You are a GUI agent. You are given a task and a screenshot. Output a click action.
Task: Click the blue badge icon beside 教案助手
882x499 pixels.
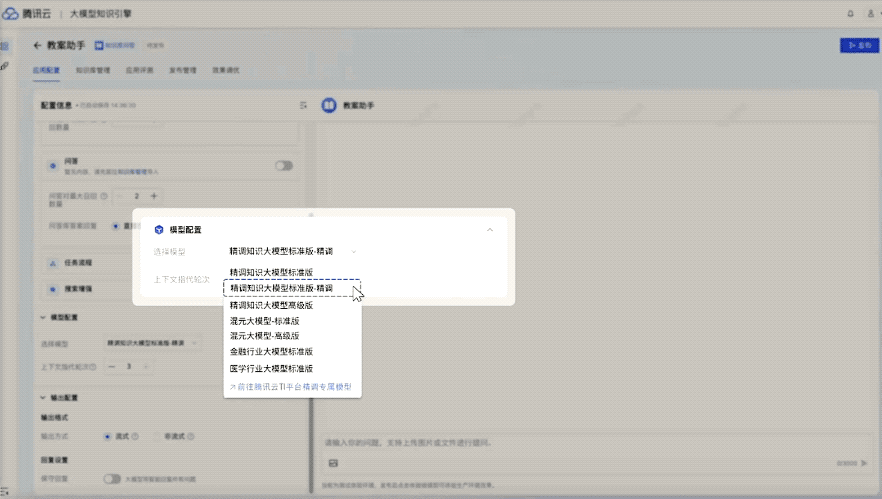(x=99, y=45)
